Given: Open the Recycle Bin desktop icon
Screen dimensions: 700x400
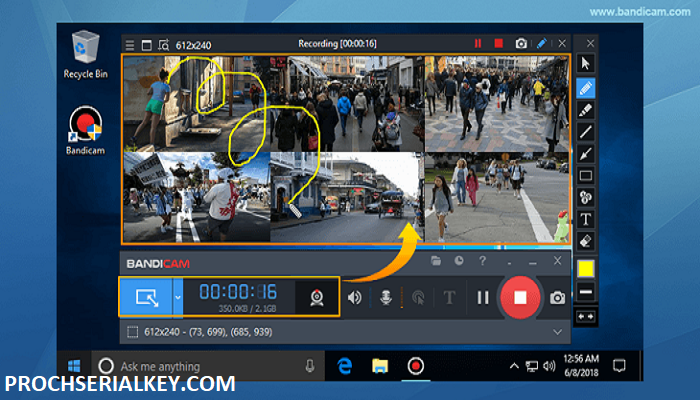Looking at the screenshot, I should [x=85, y=54].
